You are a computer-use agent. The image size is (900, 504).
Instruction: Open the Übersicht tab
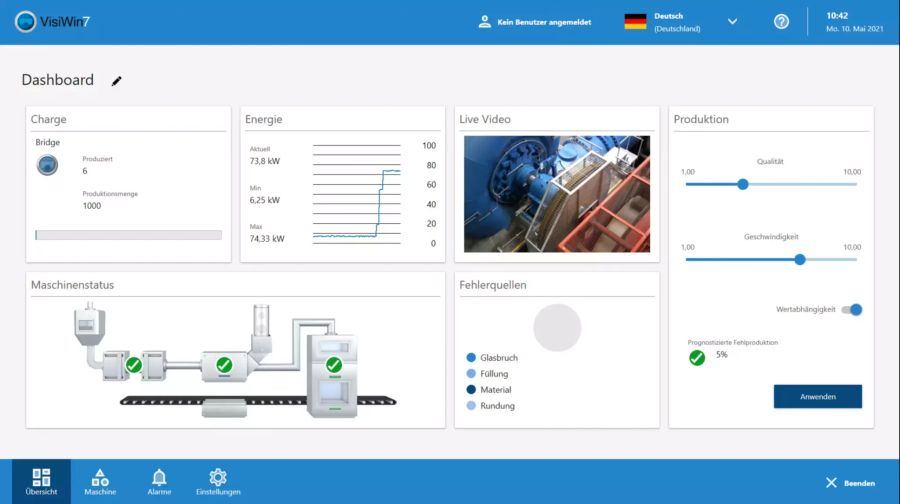click(x=41, y=482)
